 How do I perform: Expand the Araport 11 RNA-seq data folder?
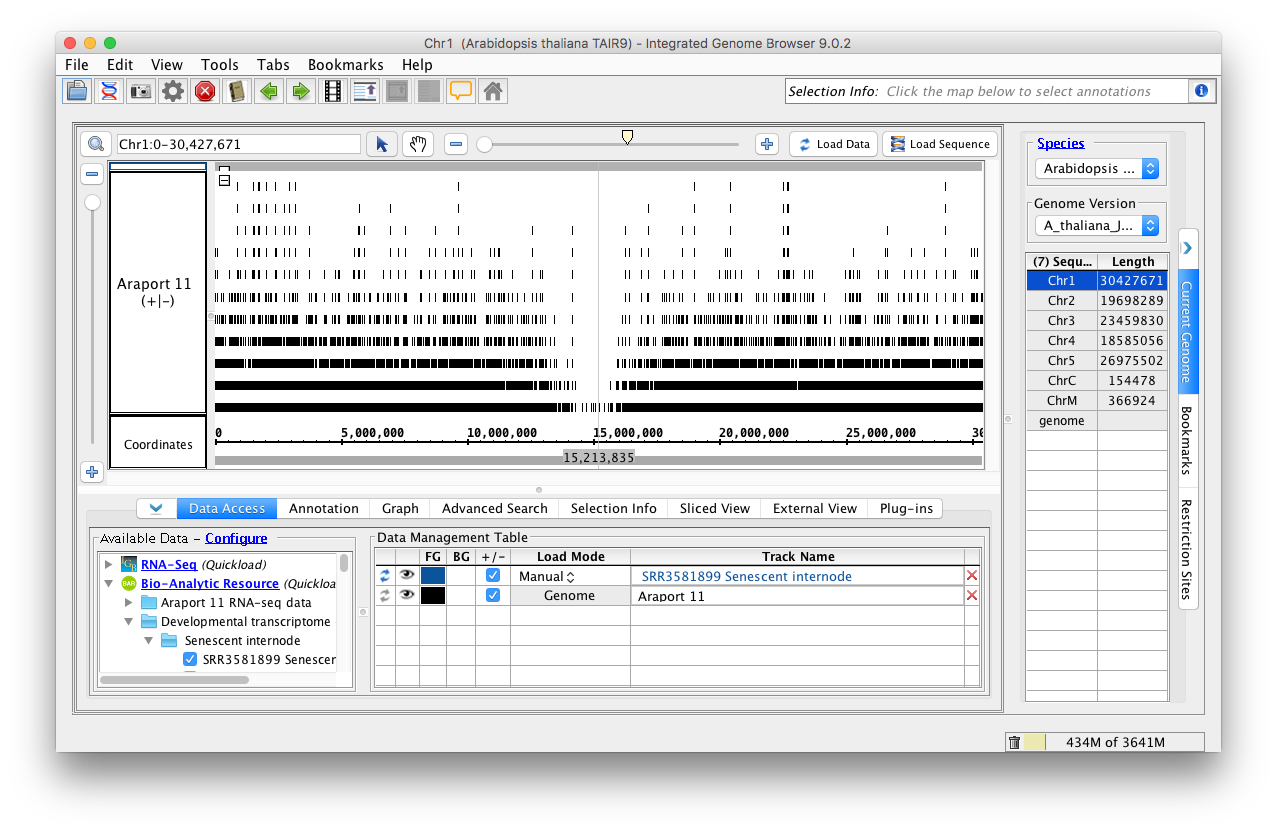click(128, 603)
